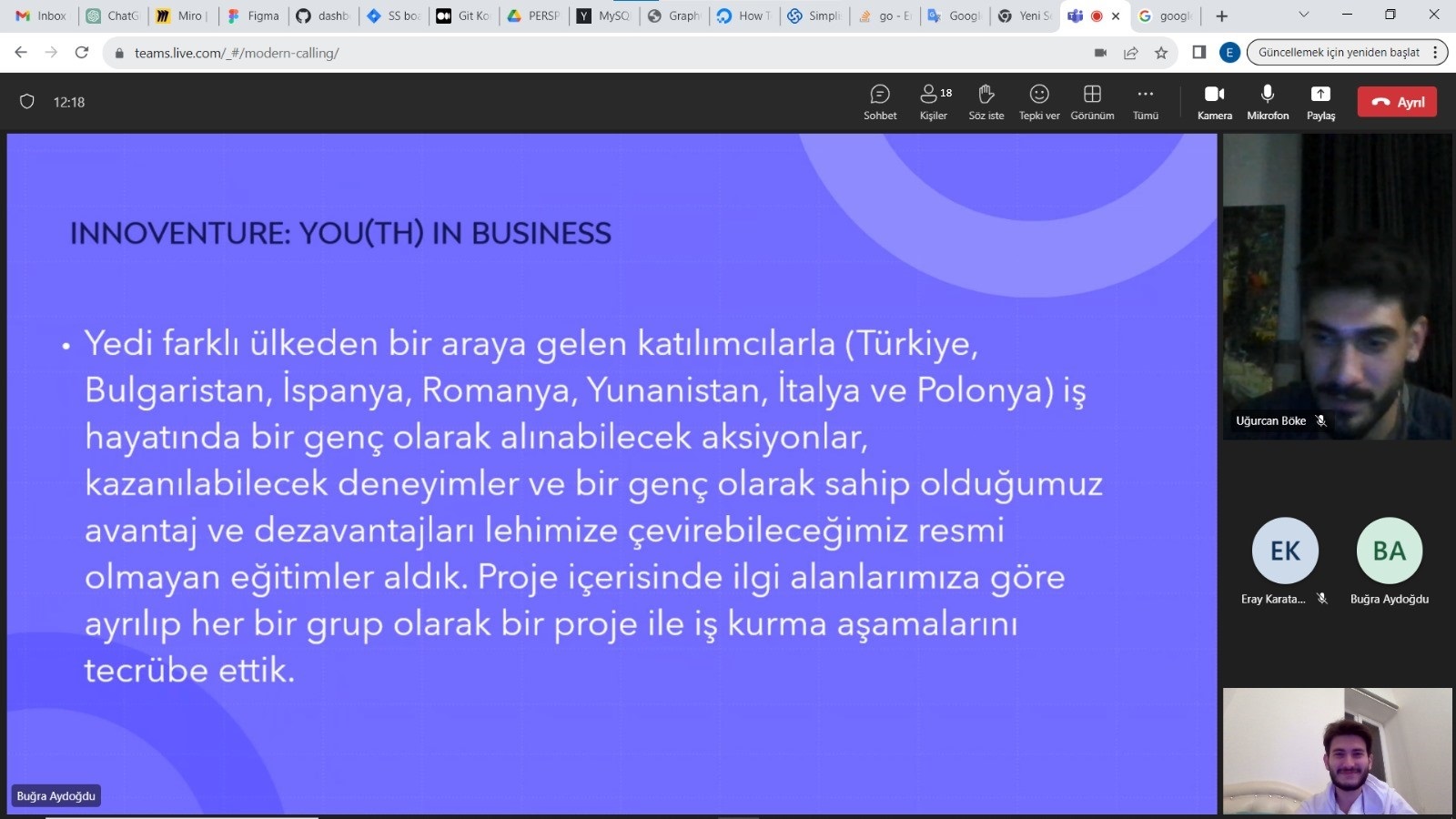1456x819 pixels.
Task: Switch to the Yeni S tab
Action: tap(1026, 15)
